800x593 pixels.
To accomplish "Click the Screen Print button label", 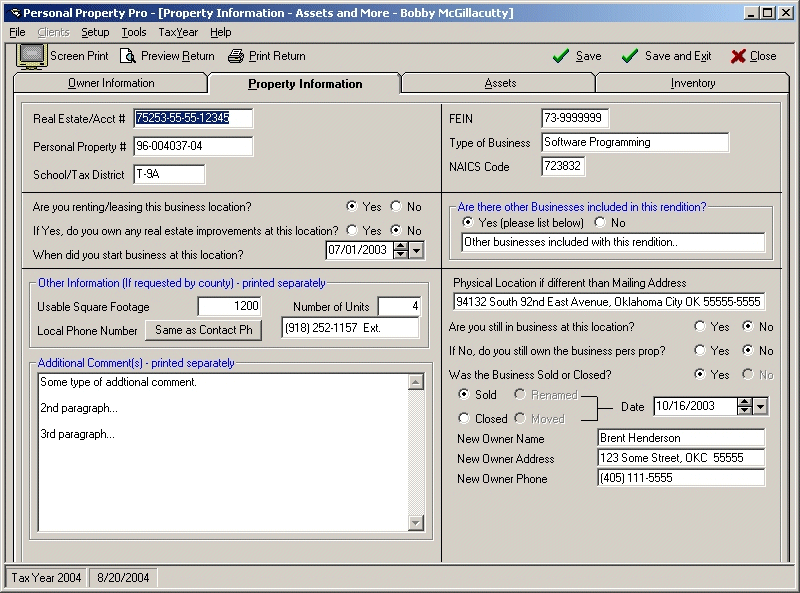I will coord(79,56).
